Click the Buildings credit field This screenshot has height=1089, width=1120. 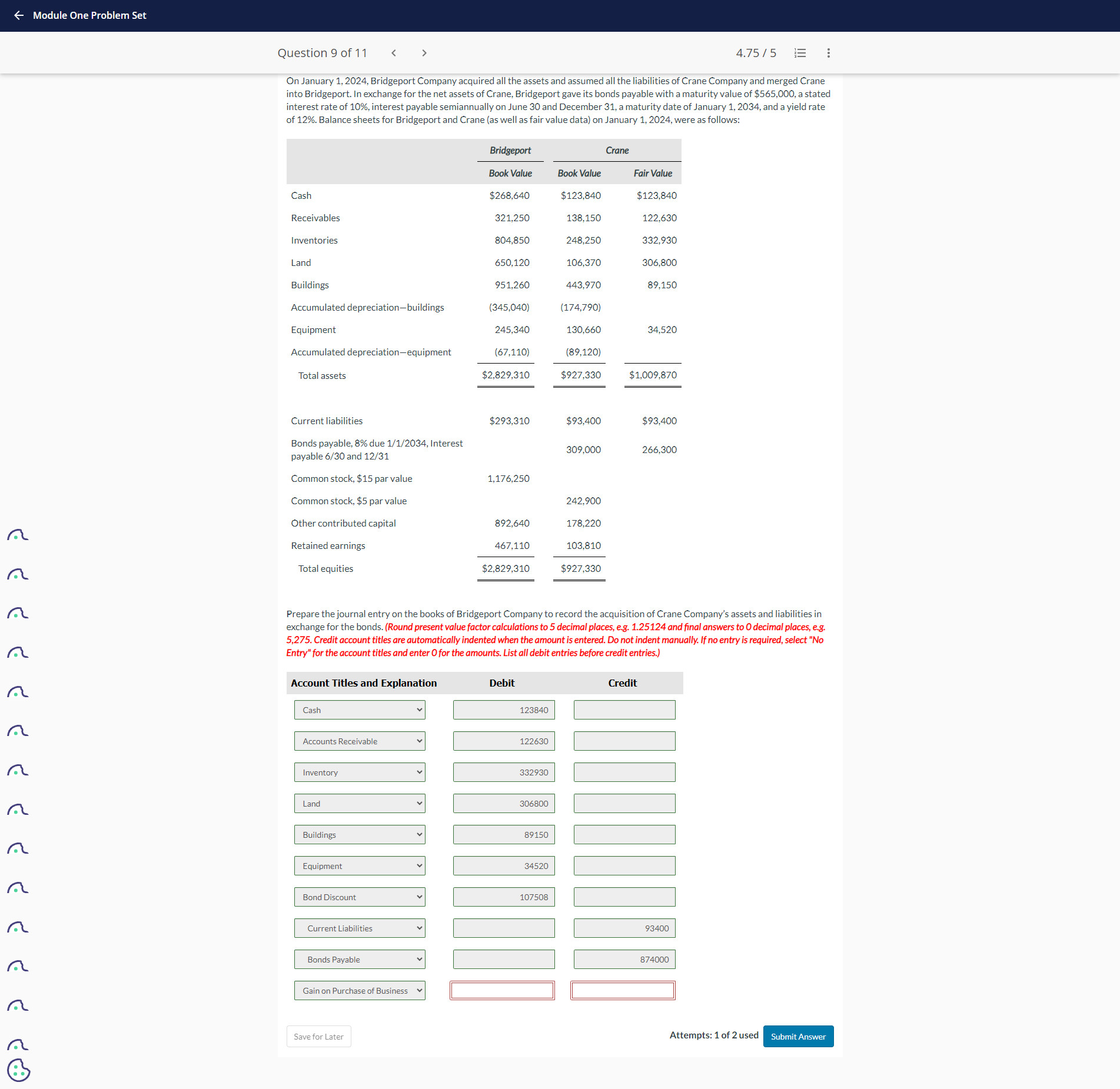coord(624,835)
